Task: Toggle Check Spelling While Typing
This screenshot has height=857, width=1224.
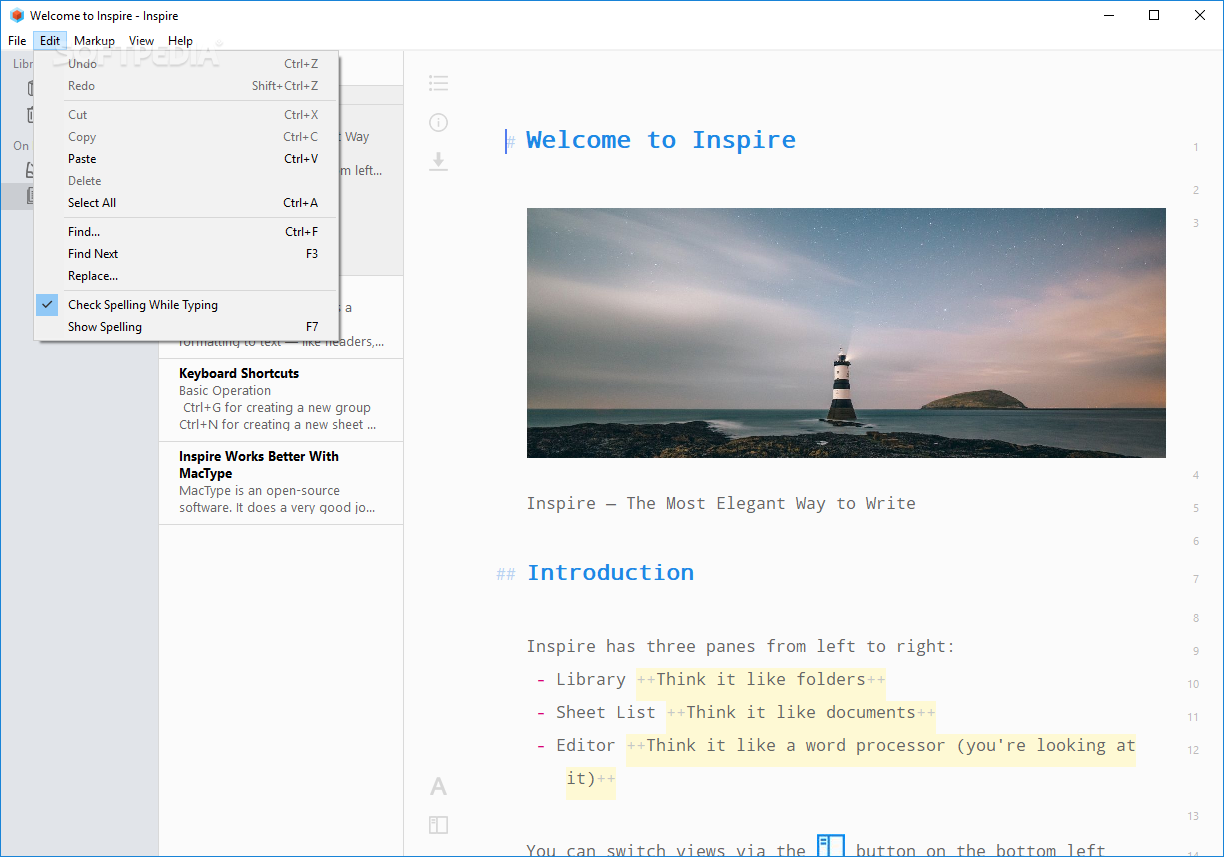Action: 187,305
